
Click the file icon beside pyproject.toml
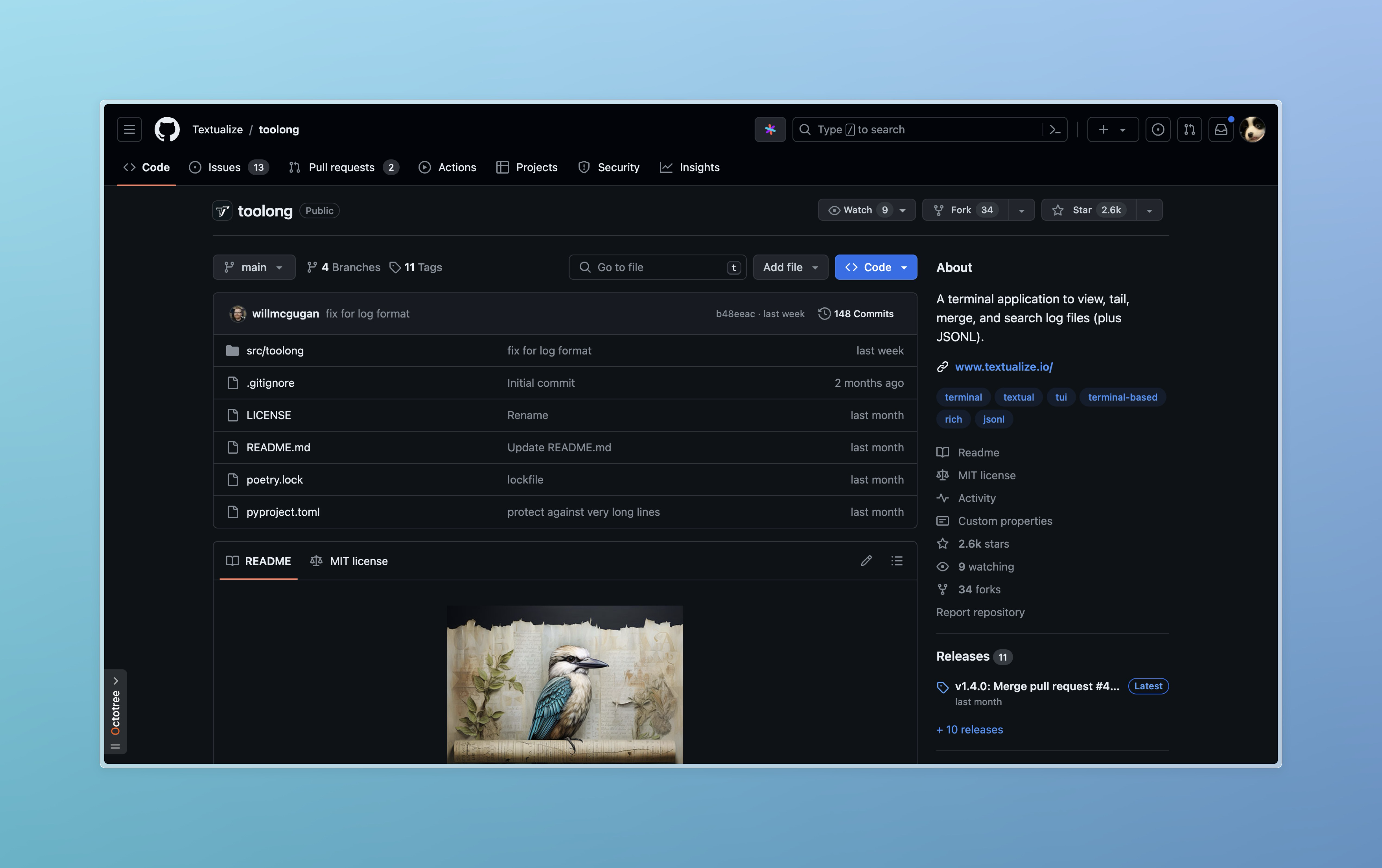232,512
